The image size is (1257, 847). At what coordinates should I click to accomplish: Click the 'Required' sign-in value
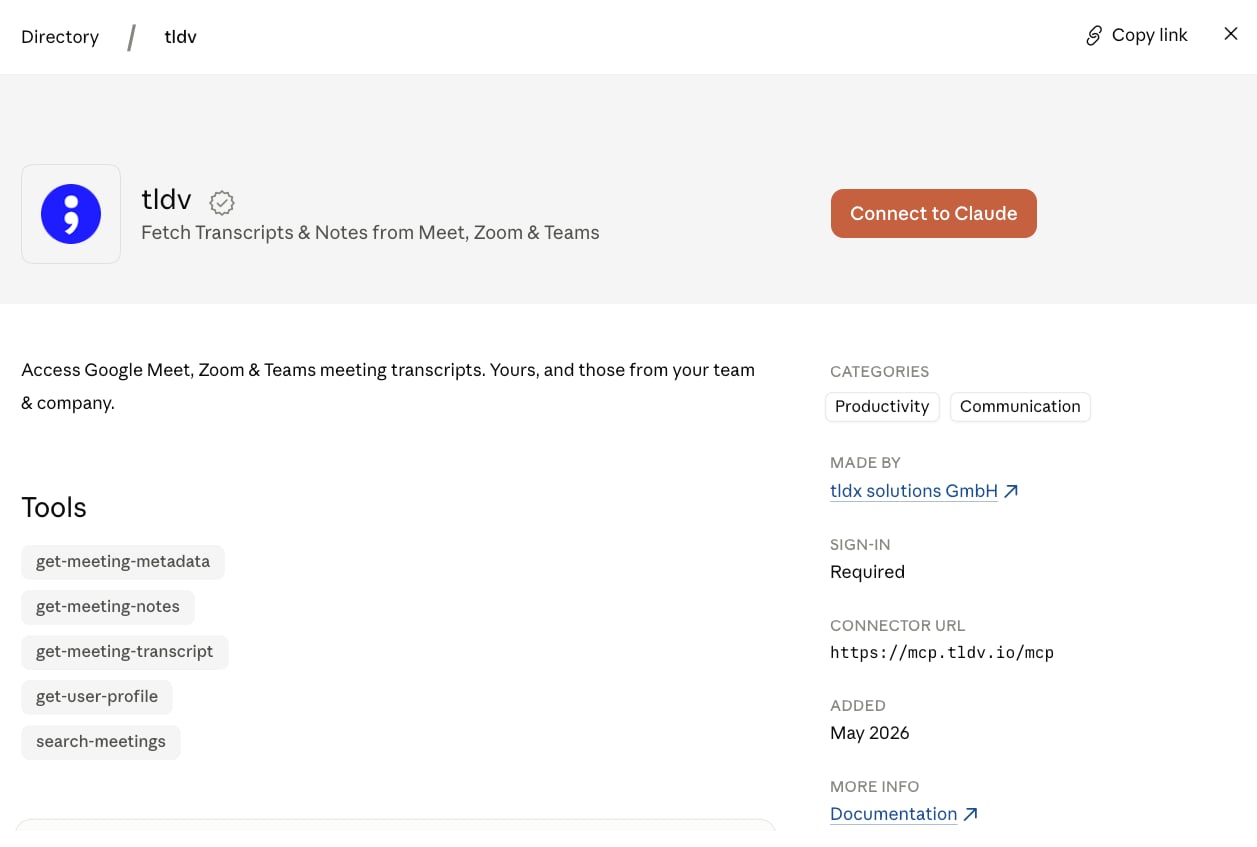click(x=867, y=572)
